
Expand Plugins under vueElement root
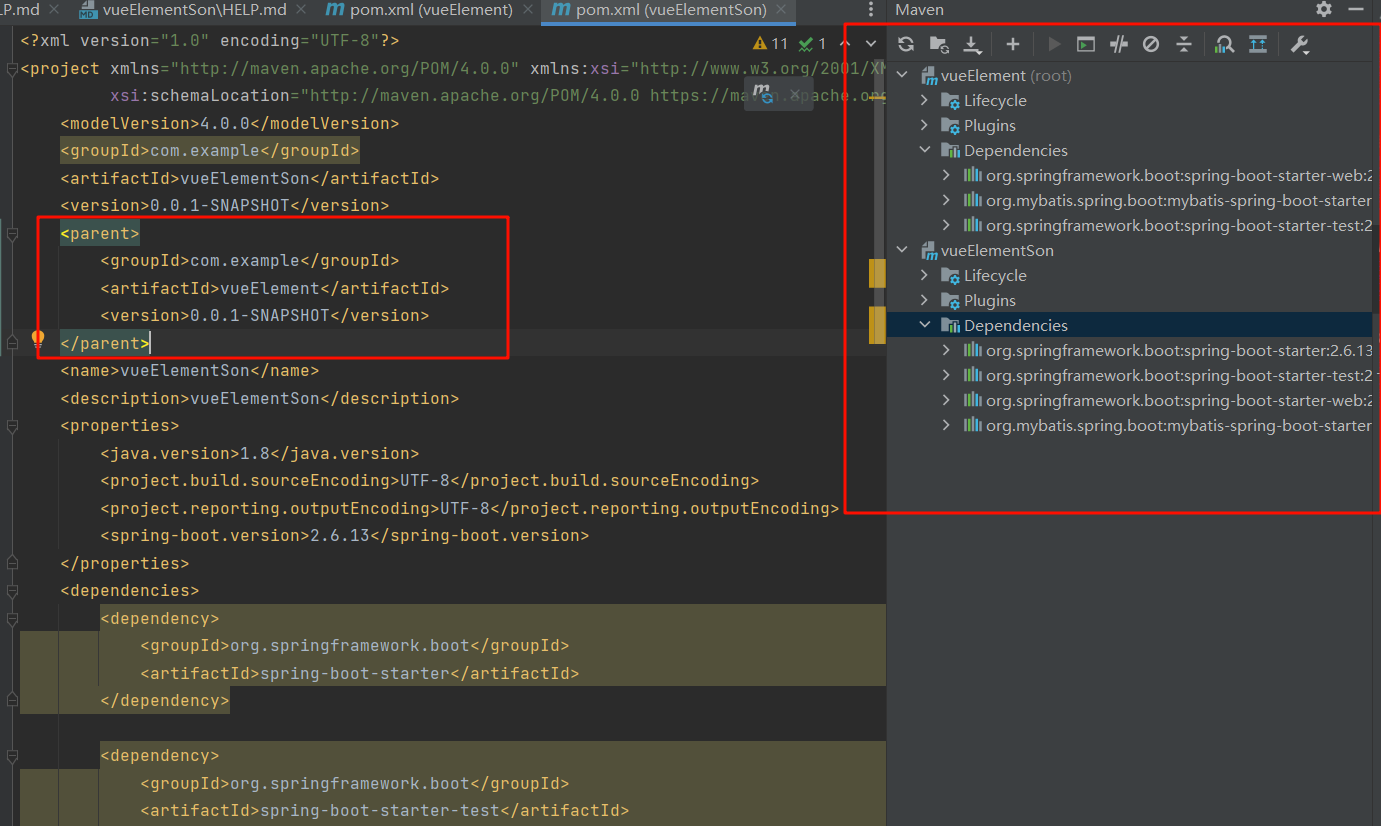925,125
